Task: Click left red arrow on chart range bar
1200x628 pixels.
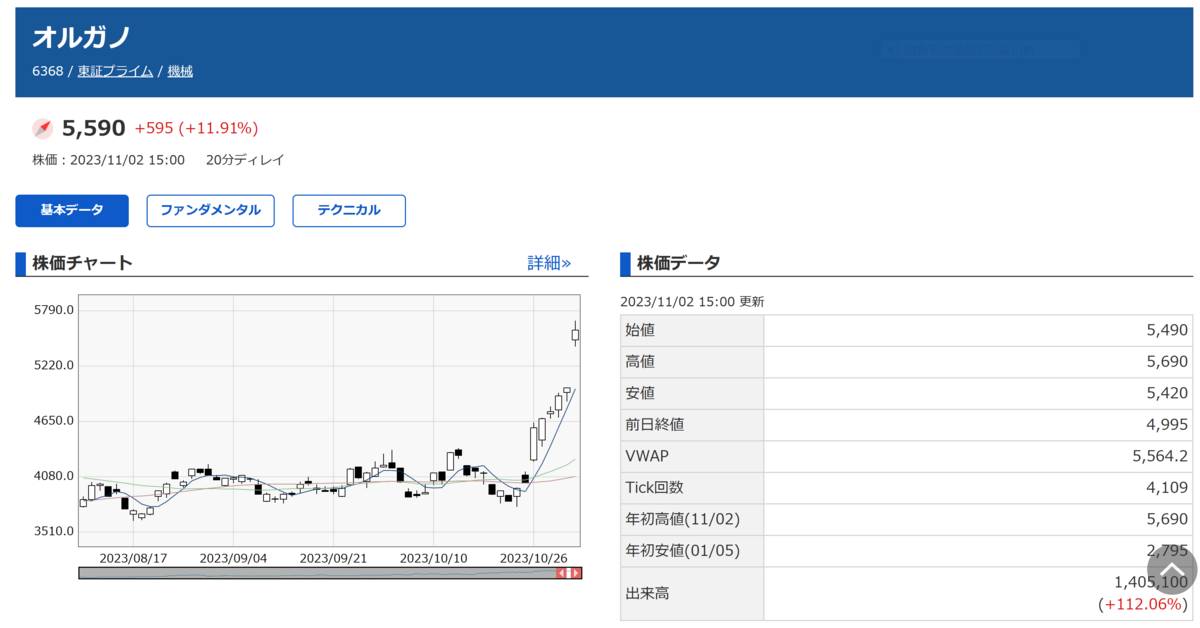Action: pyautogui.click(x=562, y=573)
